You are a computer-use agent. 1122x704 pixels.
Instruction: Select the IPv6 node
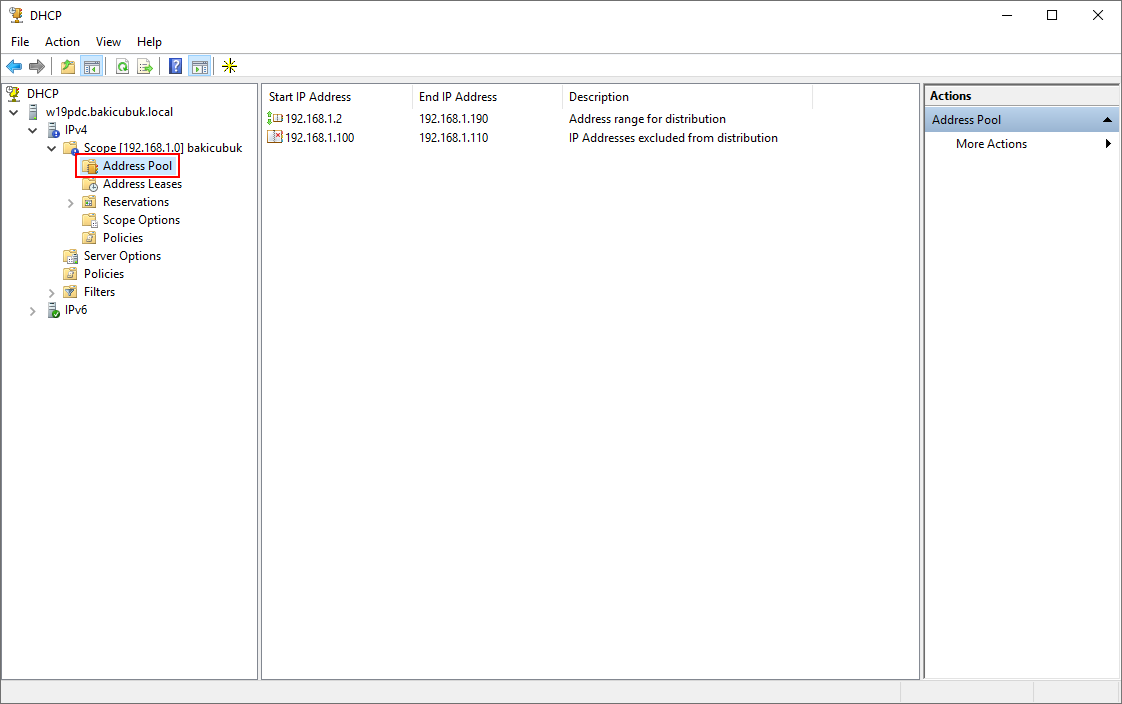[x=76, y=310]
